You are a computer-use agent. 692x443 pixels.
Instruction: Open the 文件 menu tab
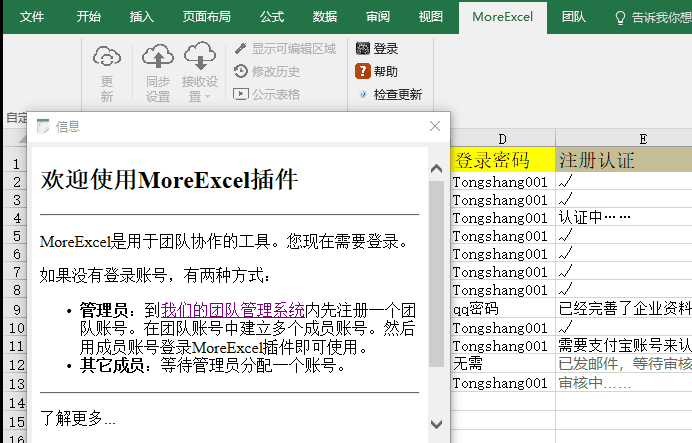32,17
